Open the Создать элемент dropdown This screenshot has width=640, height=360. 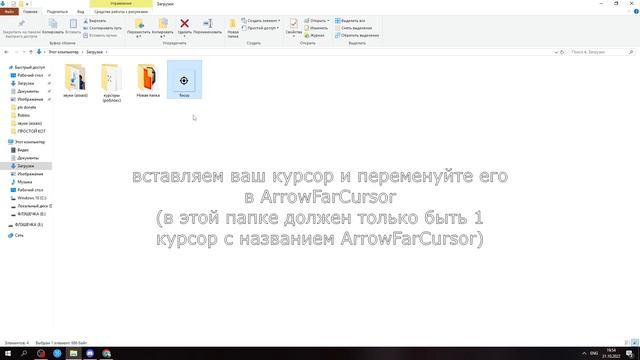[261, 20]
